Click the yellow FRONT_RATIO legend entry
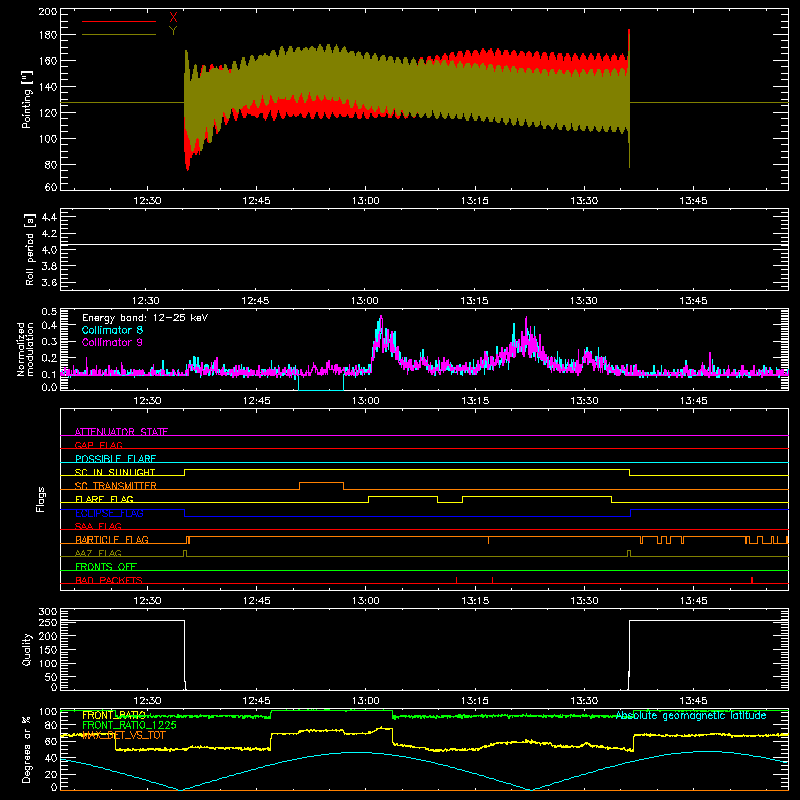 (x=113, y=715)
